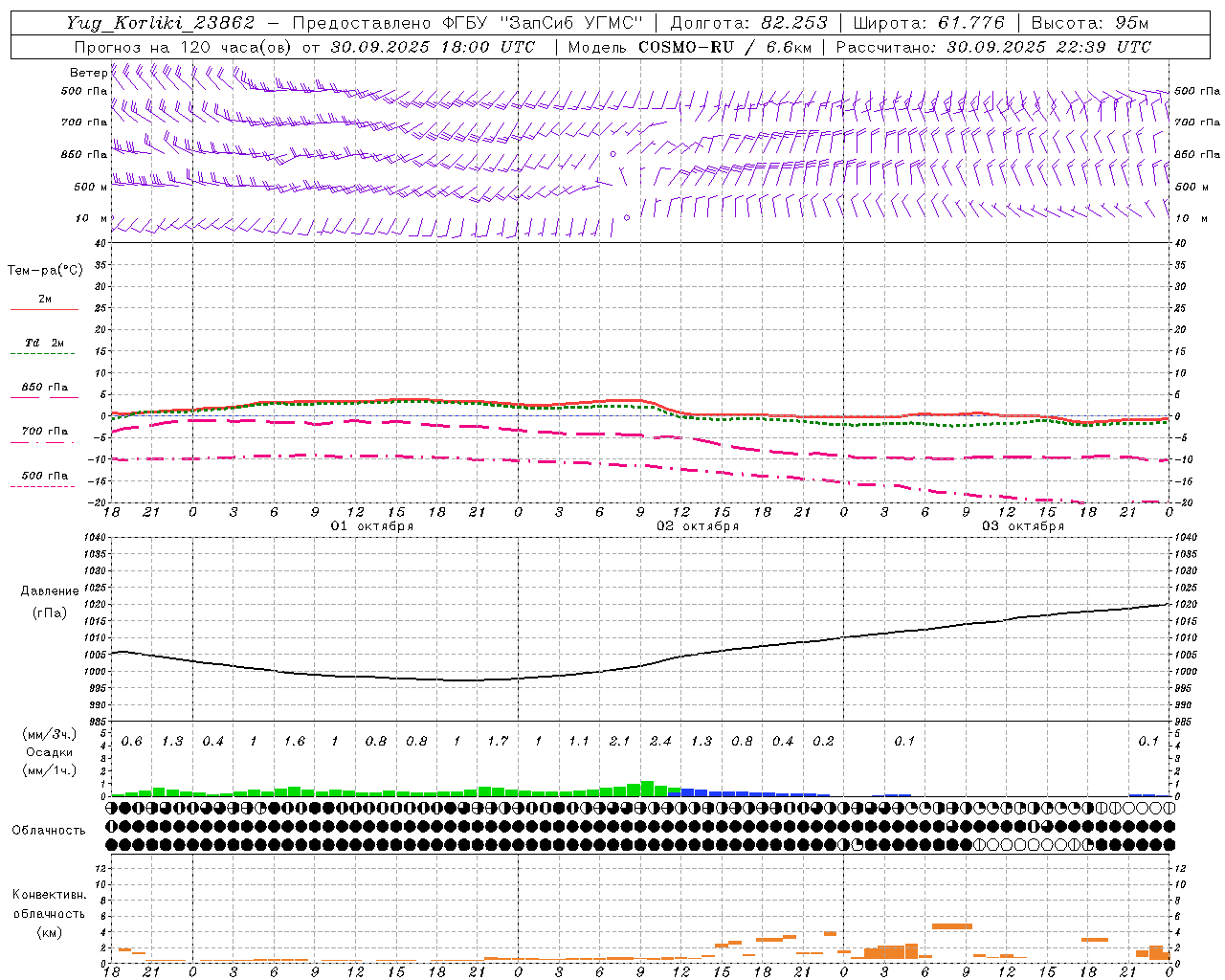Click the Широта: 61.776 value
This screenshot has width=1225, height=980.
coord(928,23)
